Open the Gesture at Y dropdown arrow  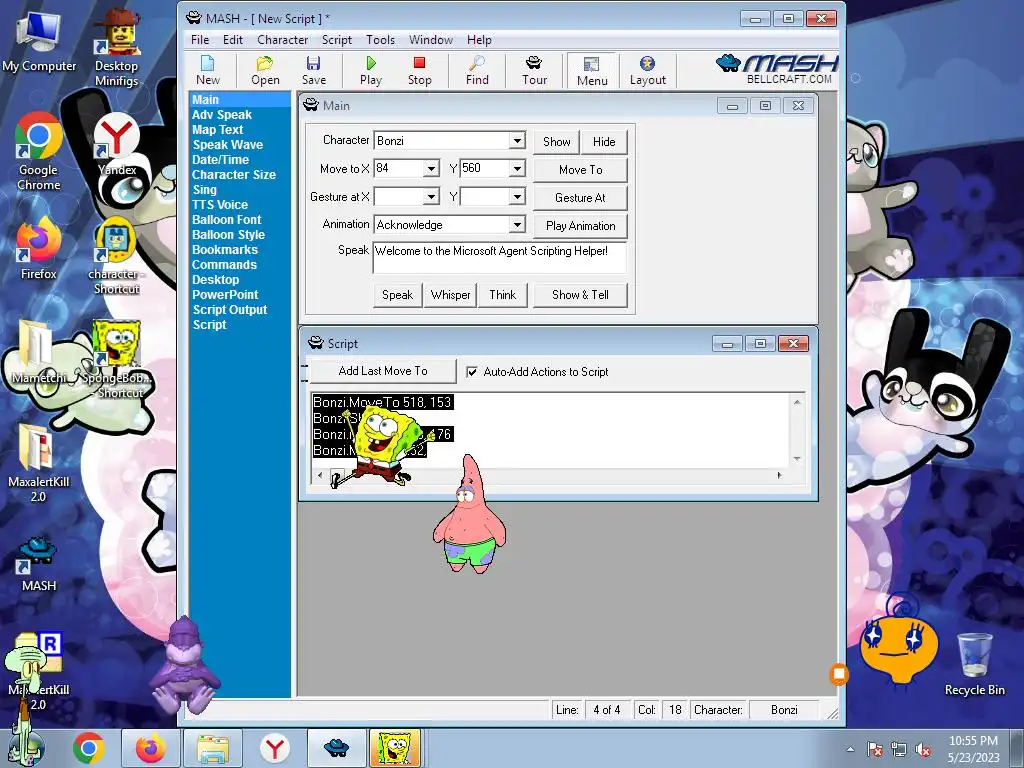[x=517, y=197]
